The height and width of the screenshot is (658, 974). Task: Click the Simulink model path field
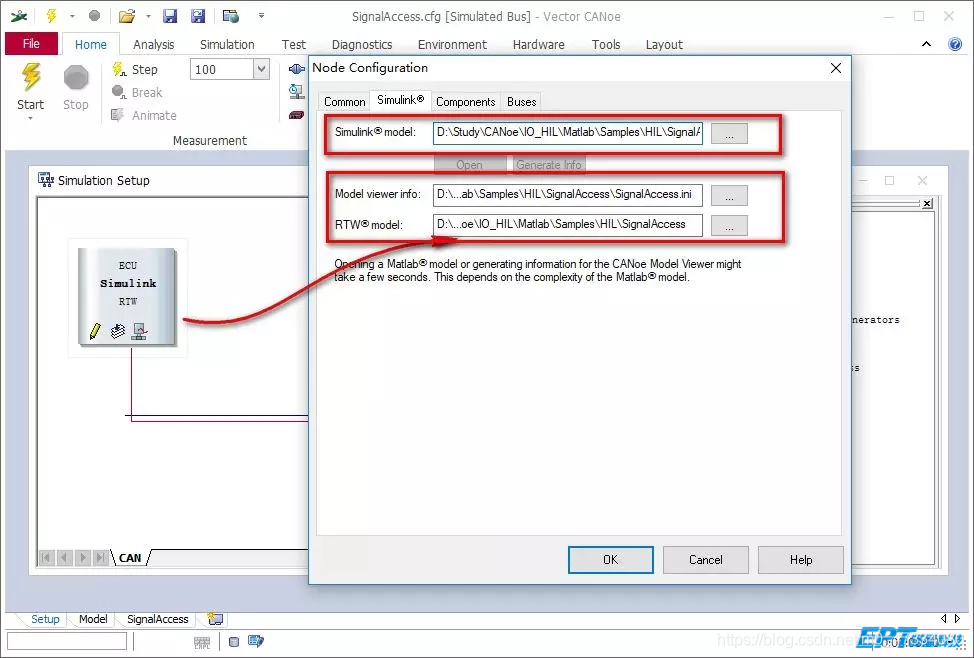tap(568, 132)
